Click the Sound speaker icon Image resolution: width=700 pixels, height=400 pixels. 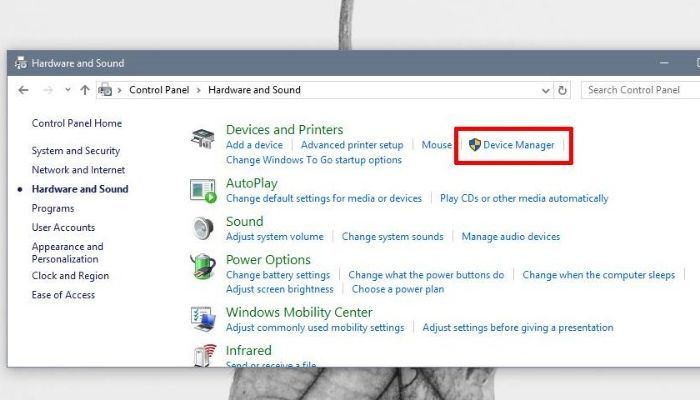point(204,229)
